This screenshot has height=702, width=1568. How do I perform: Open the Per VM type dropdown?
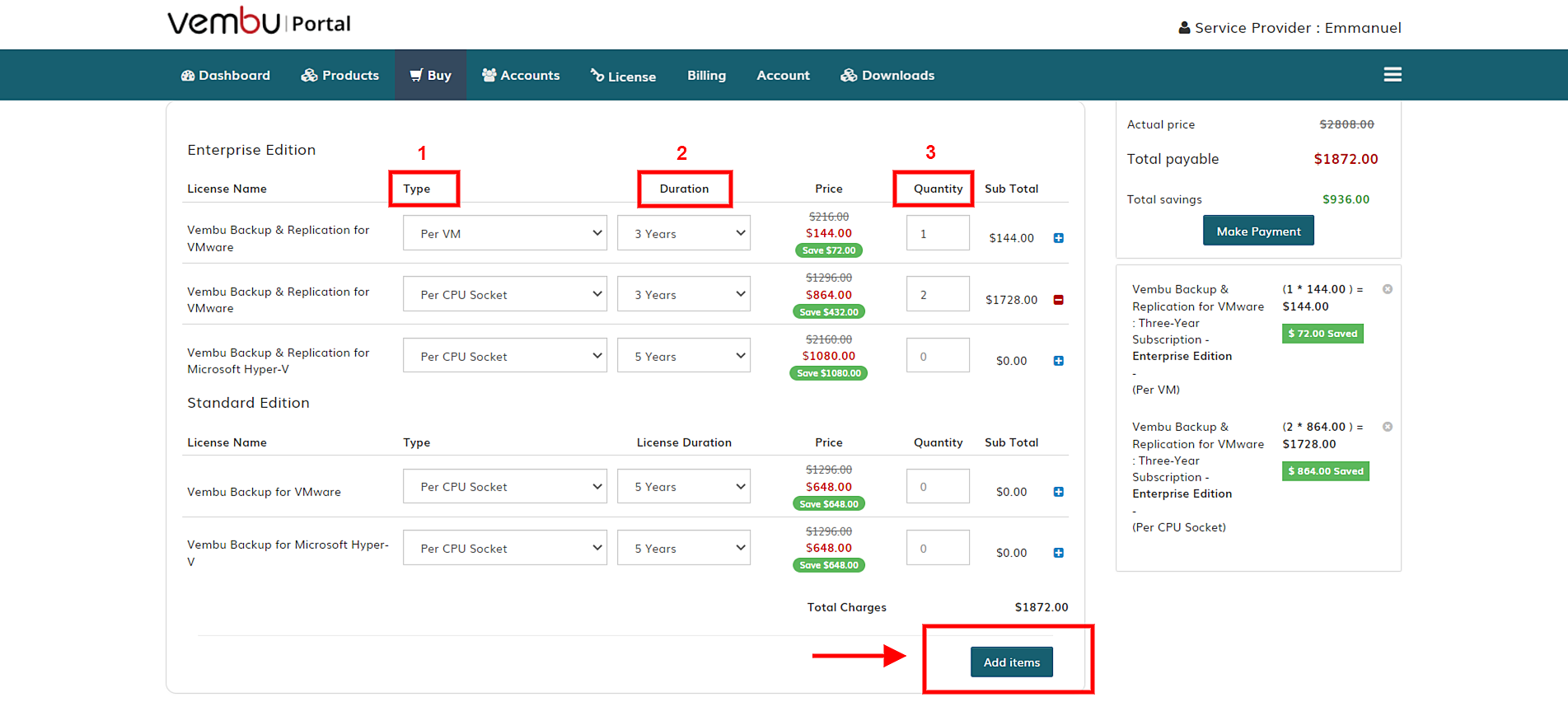click(x=505, y=233)
